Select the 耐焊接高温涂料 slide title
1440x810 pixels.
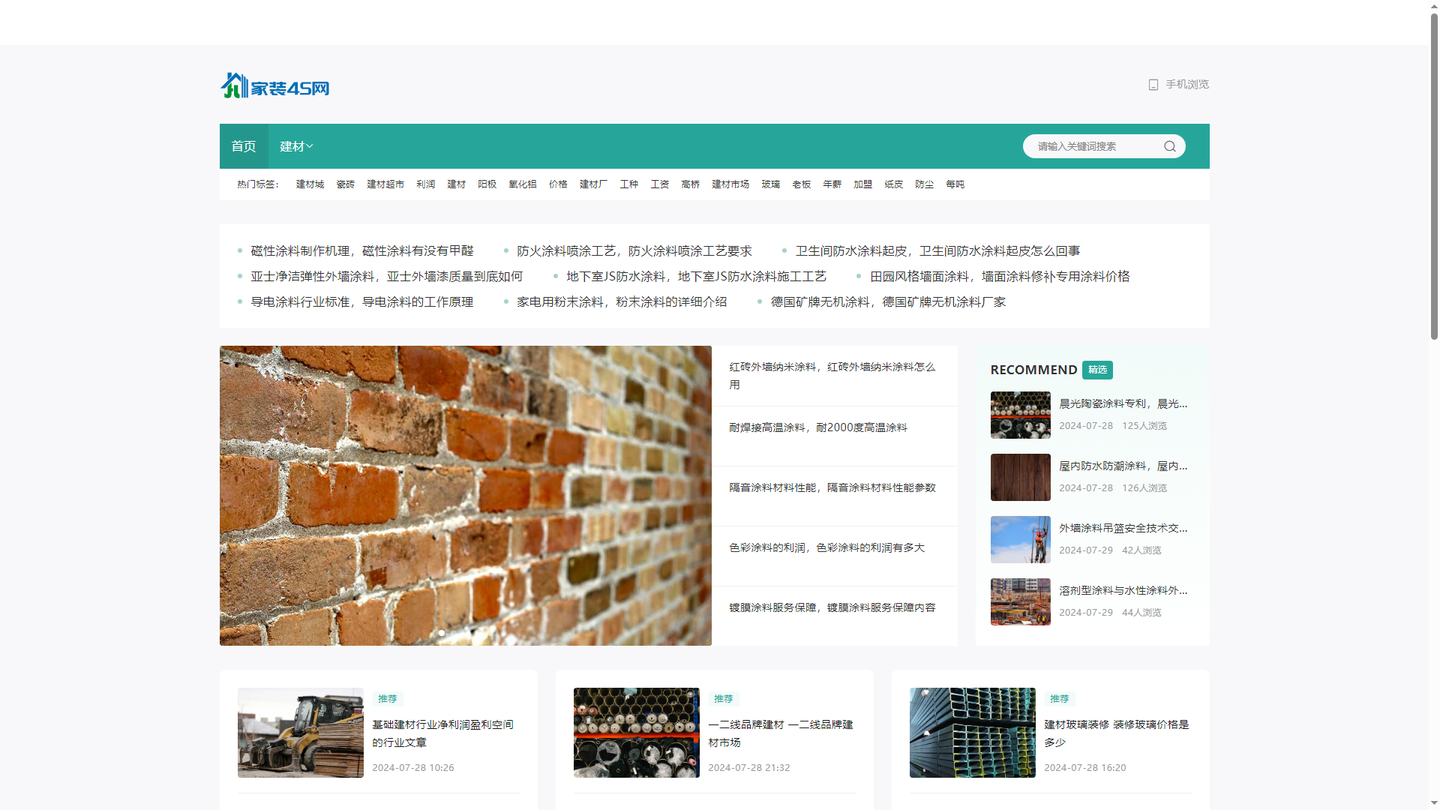click(818, 427)
